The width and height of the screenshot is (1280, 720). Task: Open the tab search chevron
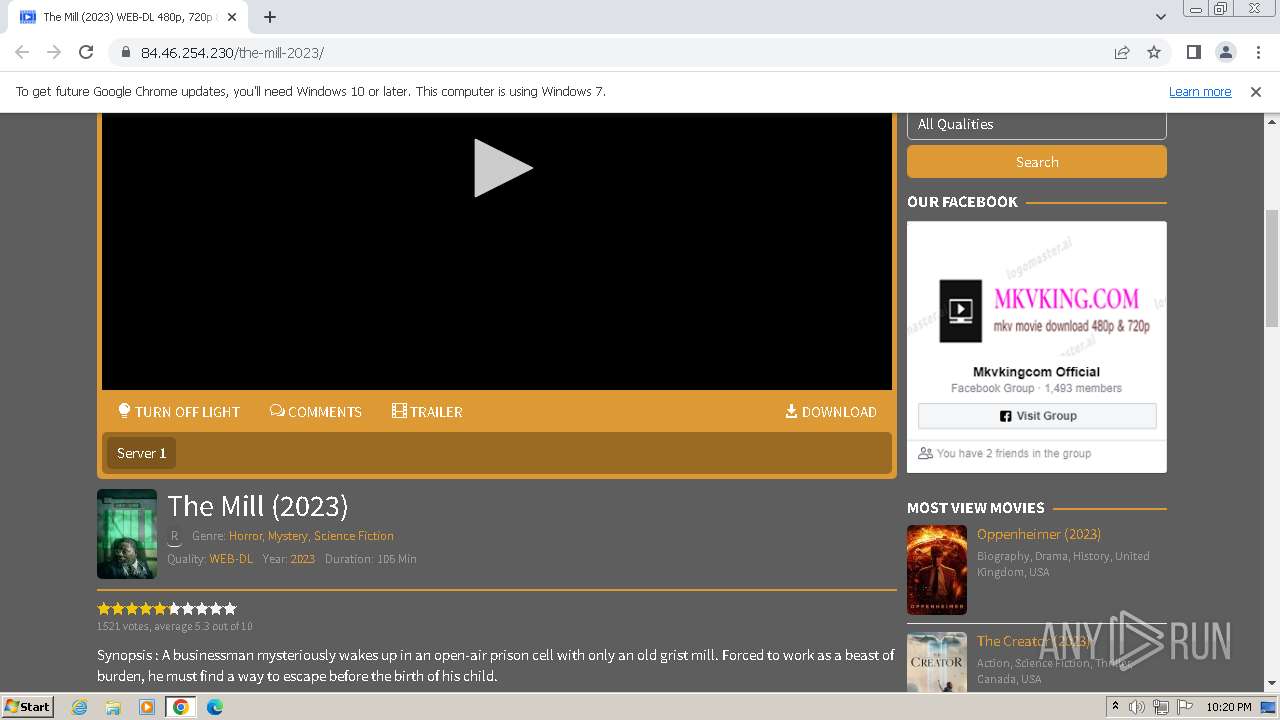point(1161,17)
